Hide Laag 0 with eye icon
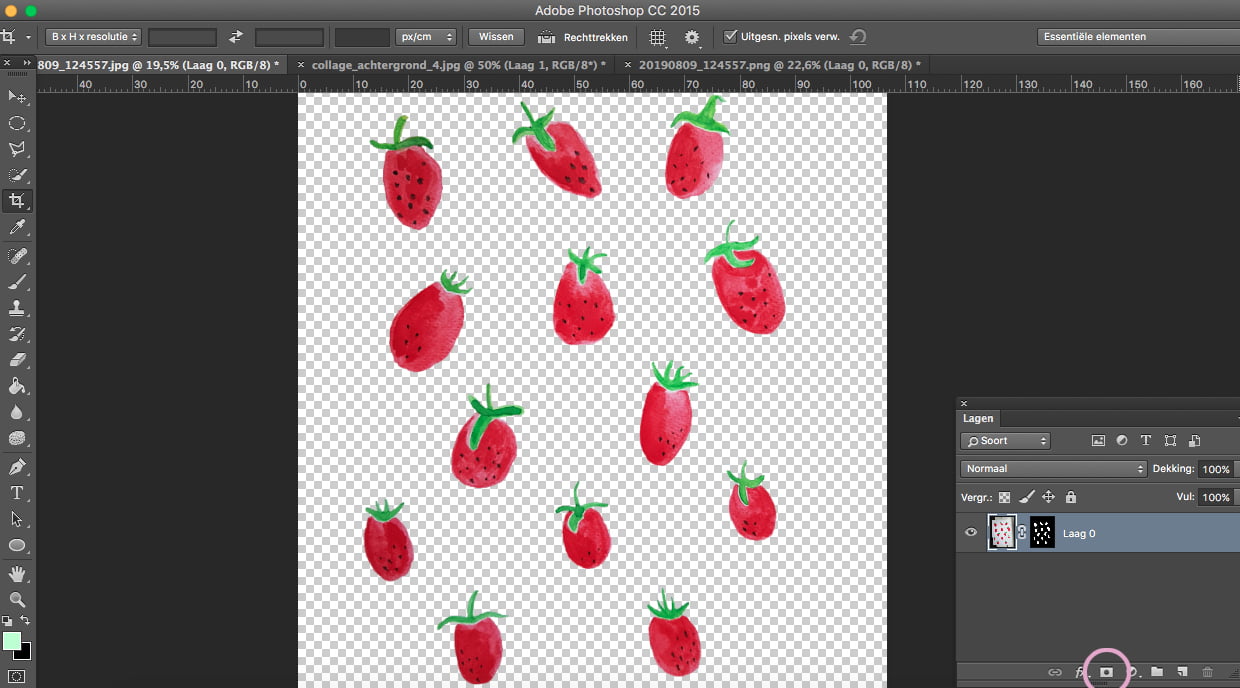1240x688 pixels. 970,533
